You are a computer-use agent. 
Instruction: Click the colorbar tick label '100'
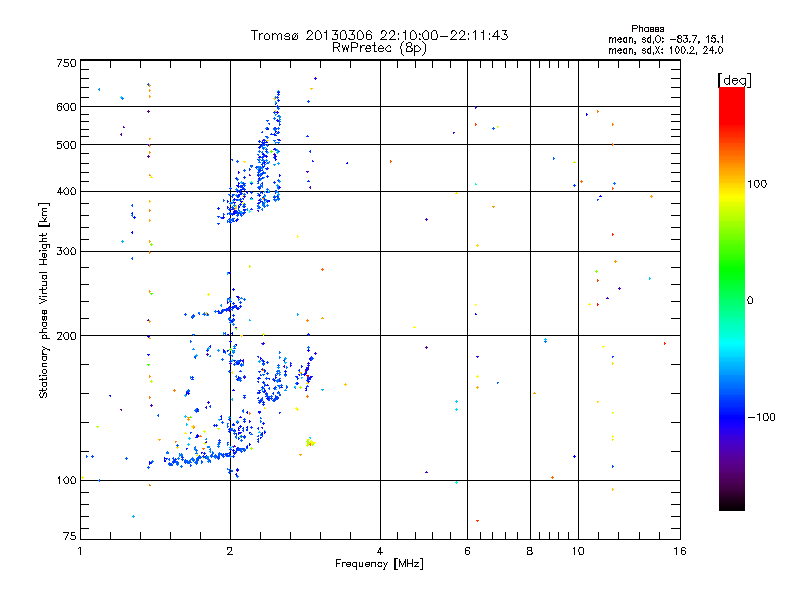pyautogui.click(x=757, y=184)
